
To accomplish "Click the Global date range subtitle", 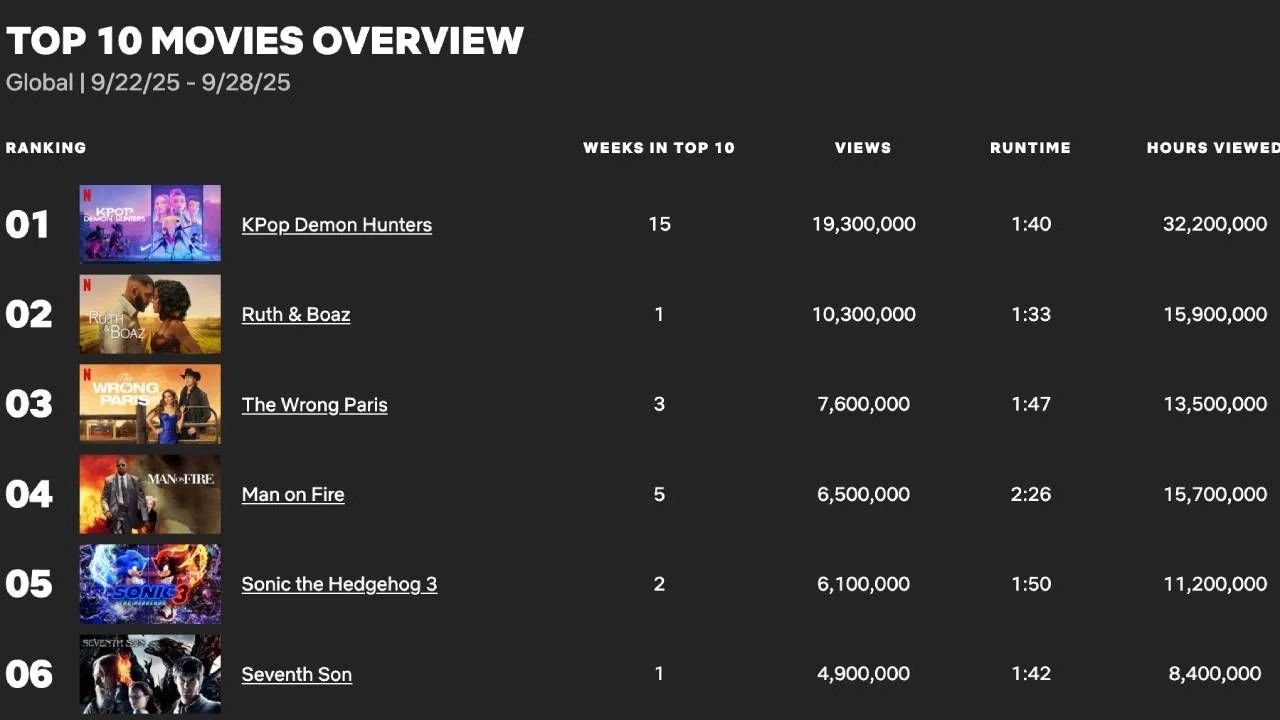I will [x=148, y=82].
